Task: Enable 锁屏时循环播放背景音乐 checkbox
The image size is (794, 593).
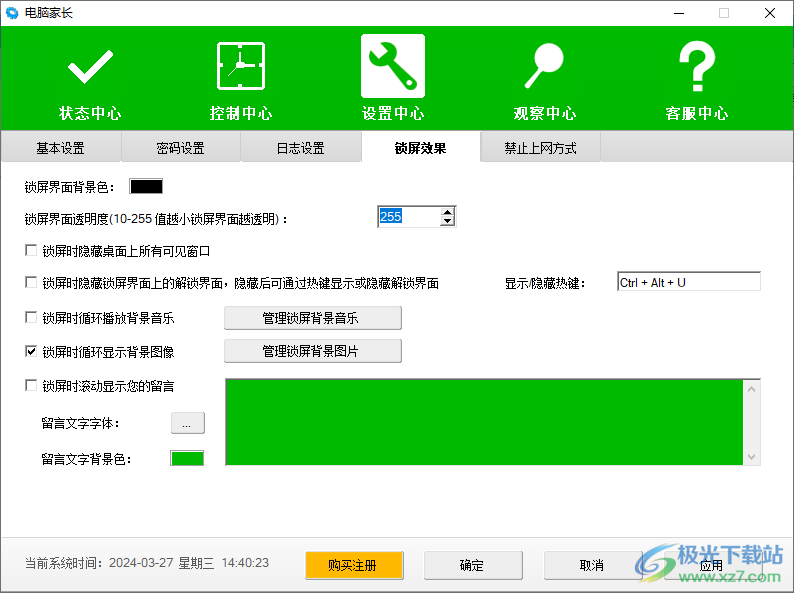Action: click(31, 318)
